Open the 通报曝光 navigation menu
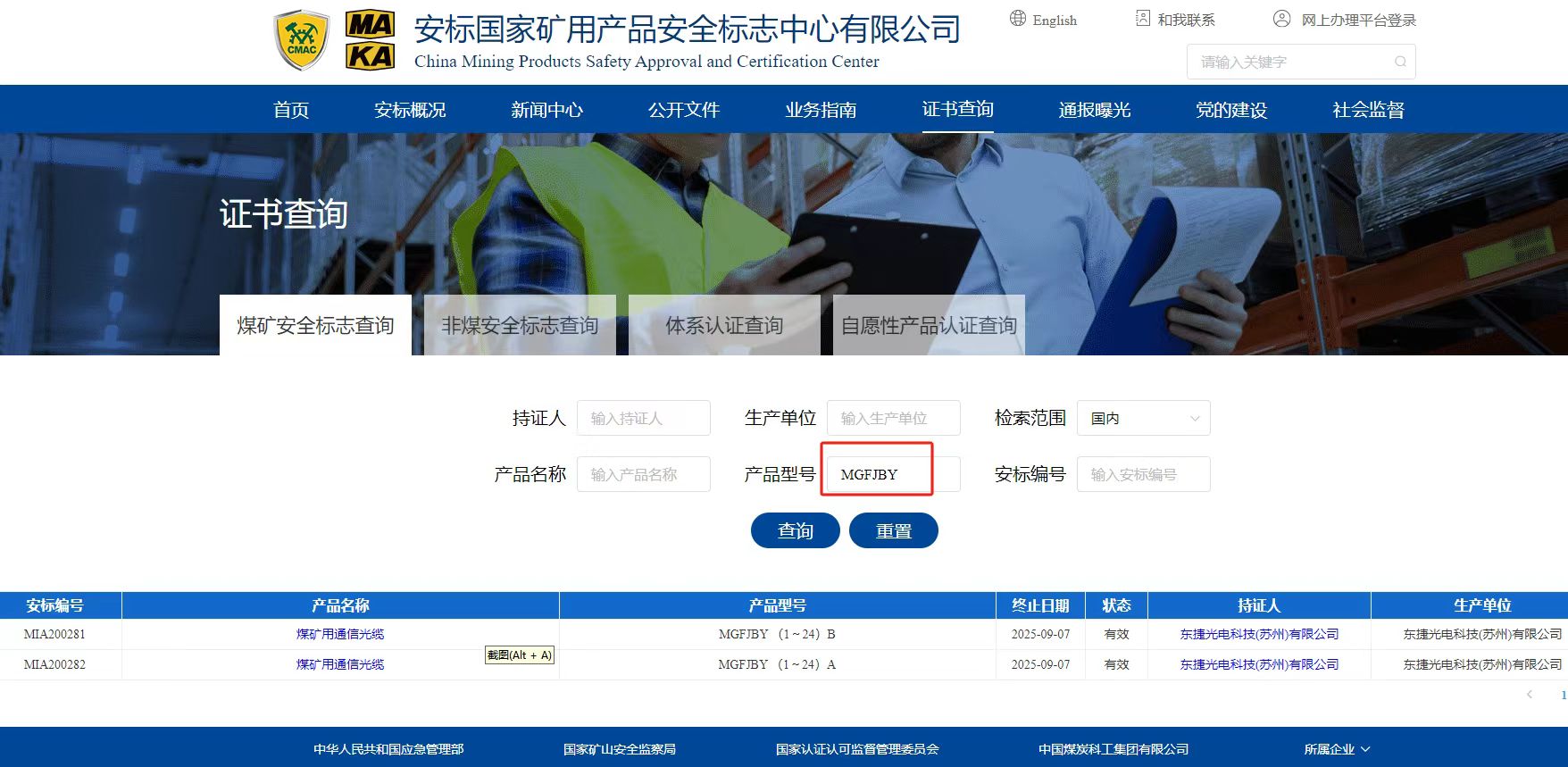Image resolution: width=1568 pixels, height=767 pixels. point(1094,109)
